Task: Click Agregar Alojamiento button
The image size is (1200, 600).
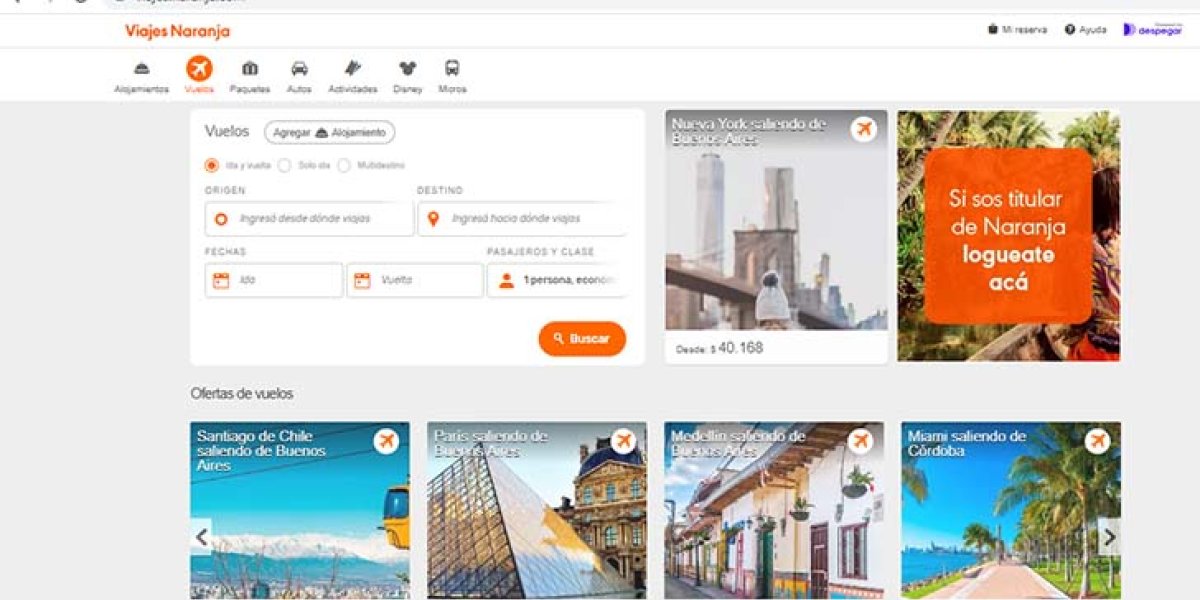Action: point(329,132)
